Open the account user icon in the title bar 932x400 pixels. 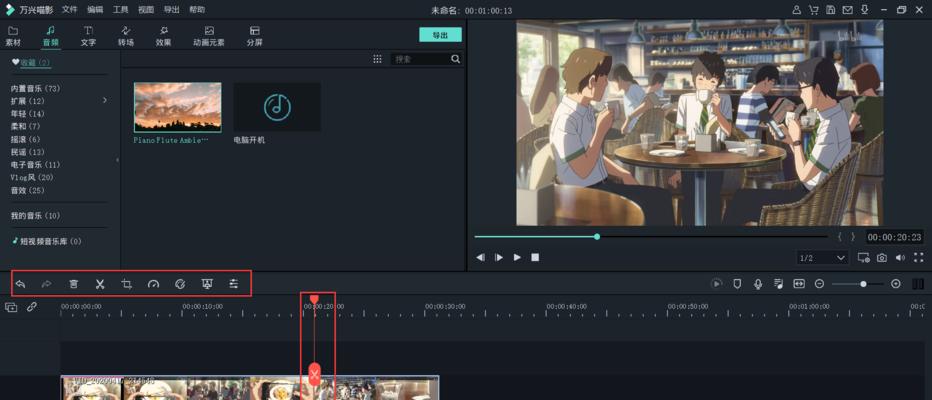click(796, 10)
